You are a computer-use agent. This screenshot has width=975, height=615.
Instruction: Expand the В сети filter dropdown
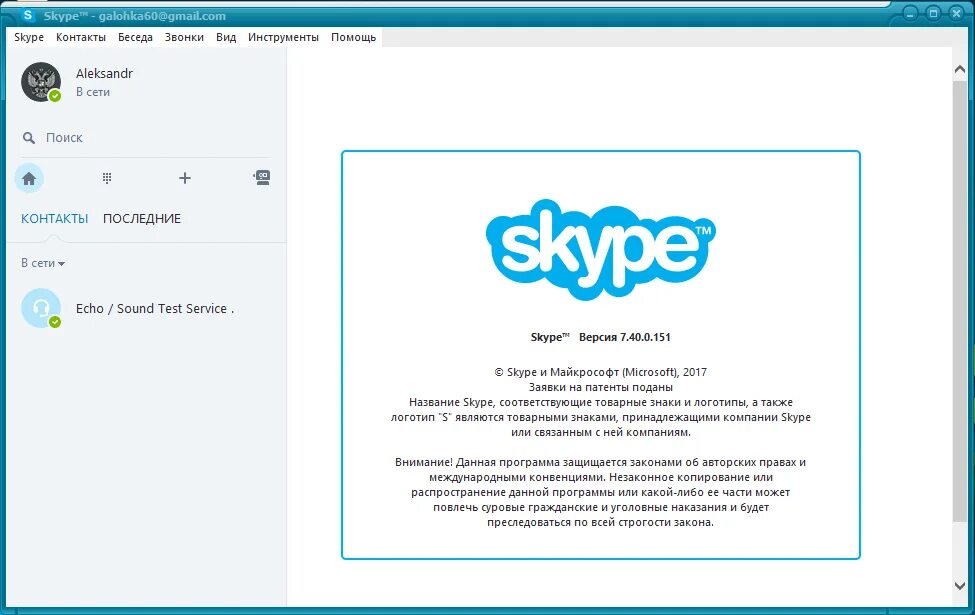[43, 263]
